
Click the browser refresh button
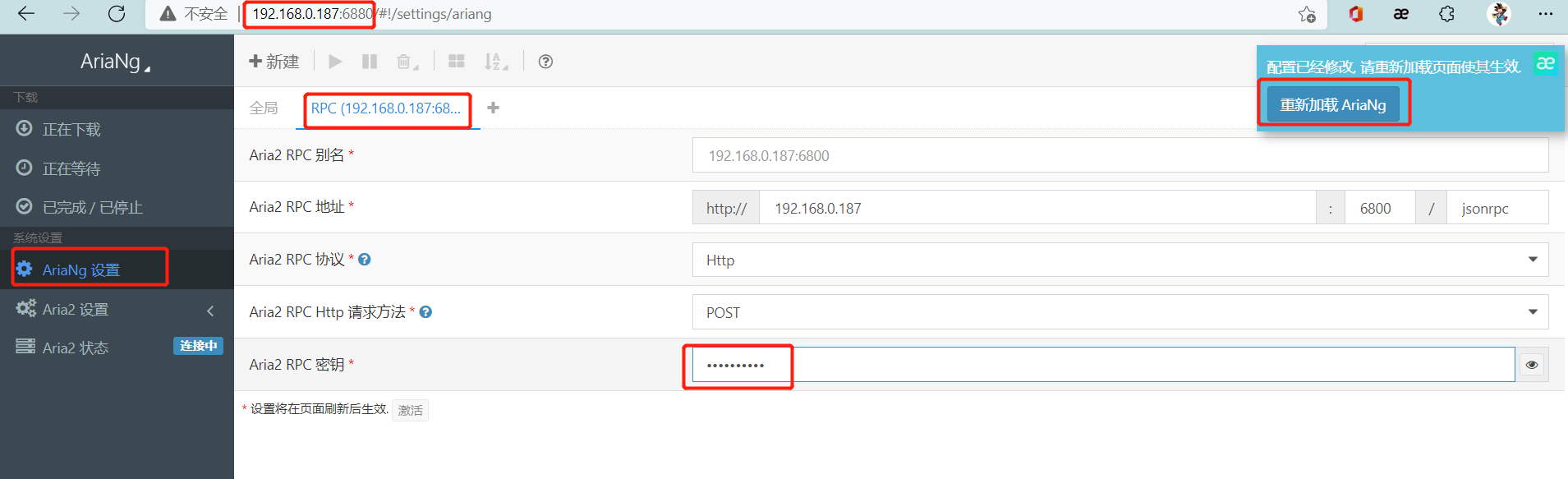tap(117, 14)
